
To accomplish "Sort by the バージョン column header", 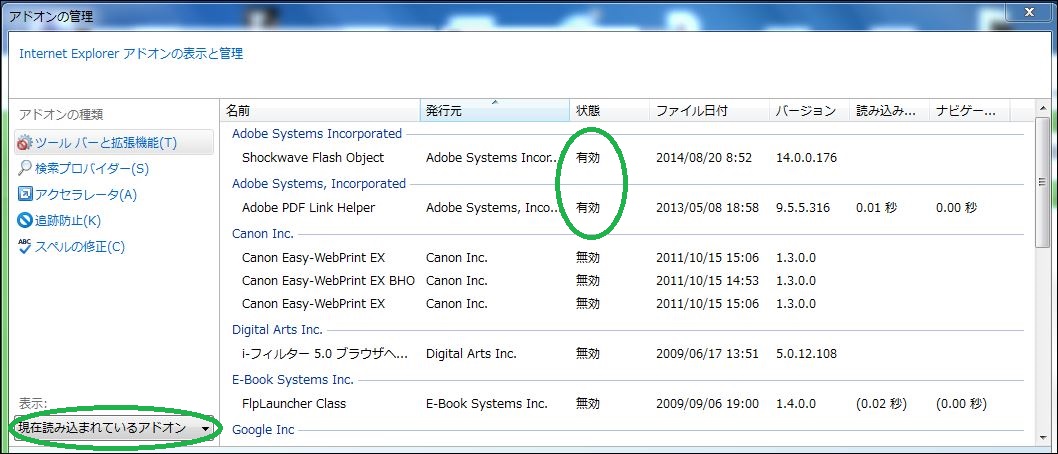I will (x=809, y=111).
